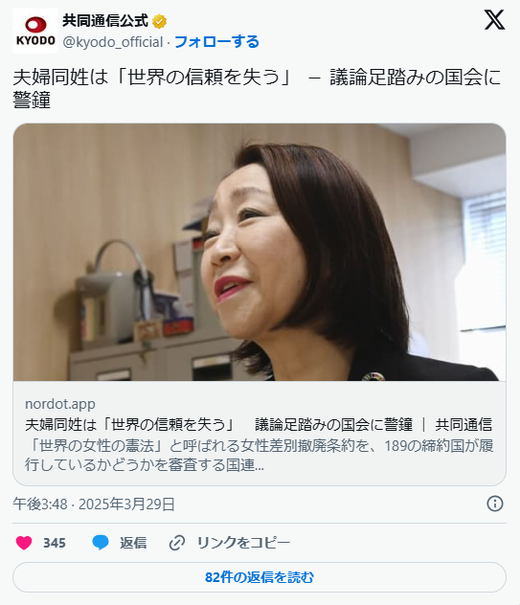This screenshot has height=605, width=520.
Task: Open the info circle icon
Action: click(495, 504)
